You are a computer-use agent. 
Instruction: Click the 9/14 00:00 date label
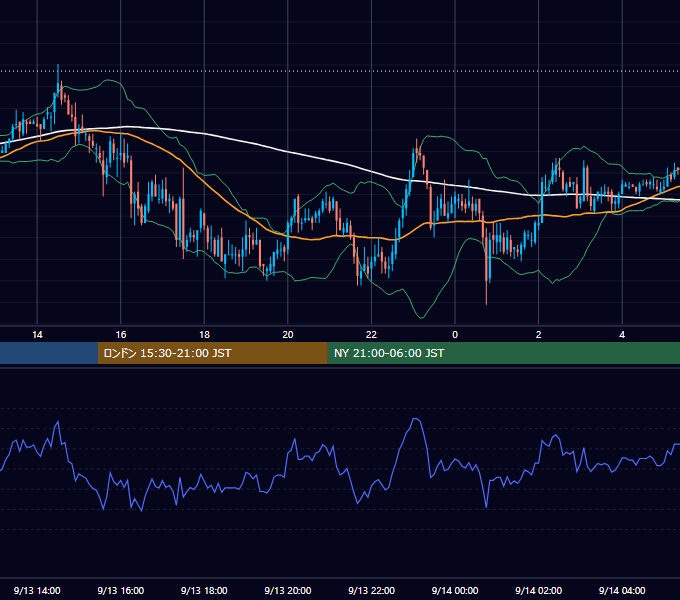tap(455, 590)
